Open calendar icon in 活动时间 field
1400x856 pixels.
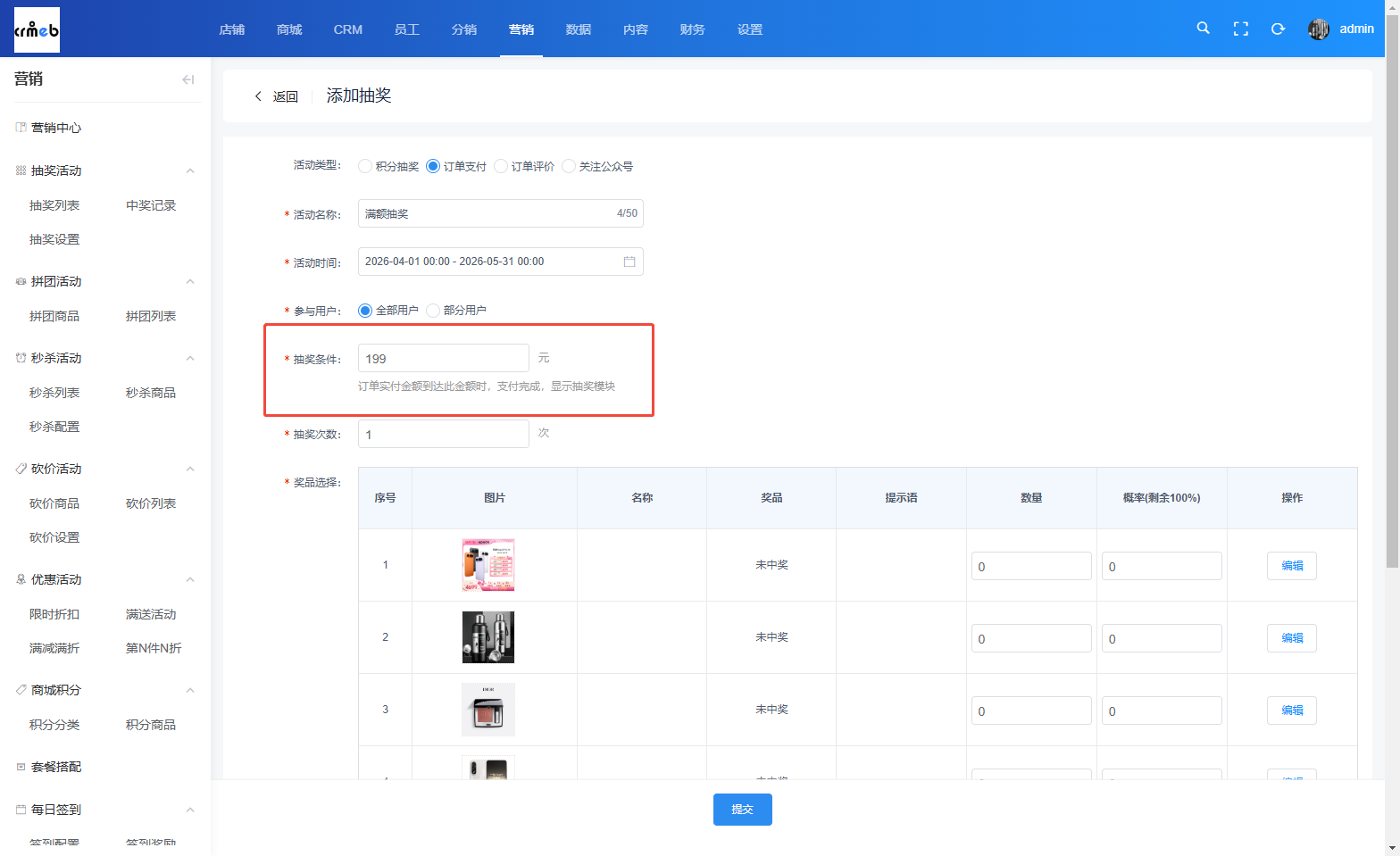click(x=629, y=262)
